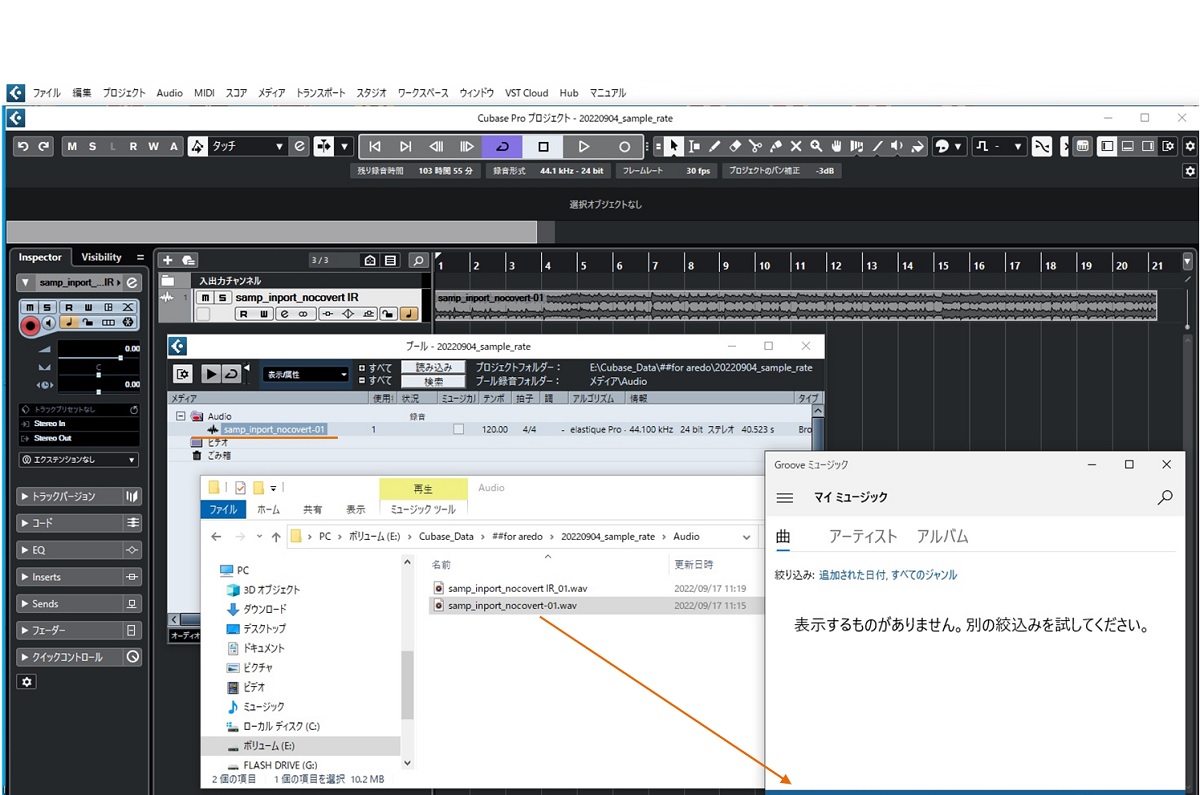Open the MIDI menu
Screen dimensions: 1200x795
tap(204, 93)
